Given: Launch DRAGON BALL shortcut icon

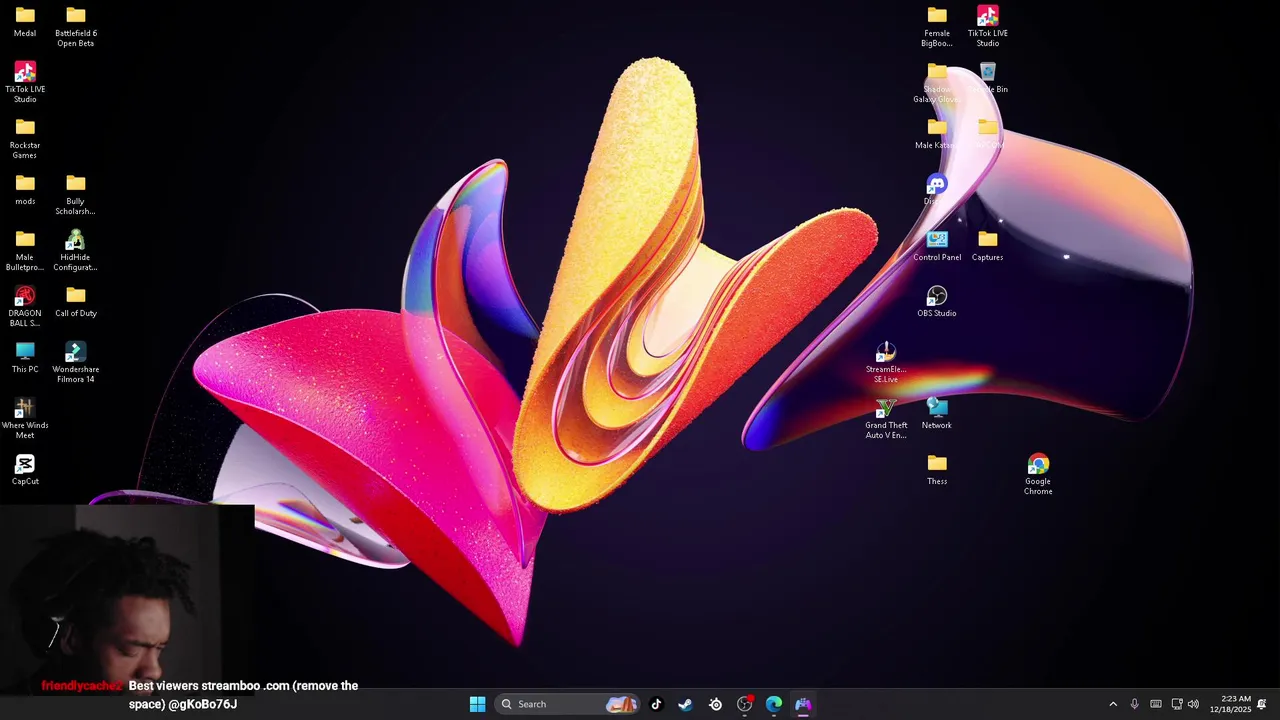Looking at the screenshot, I should [25, 306].
